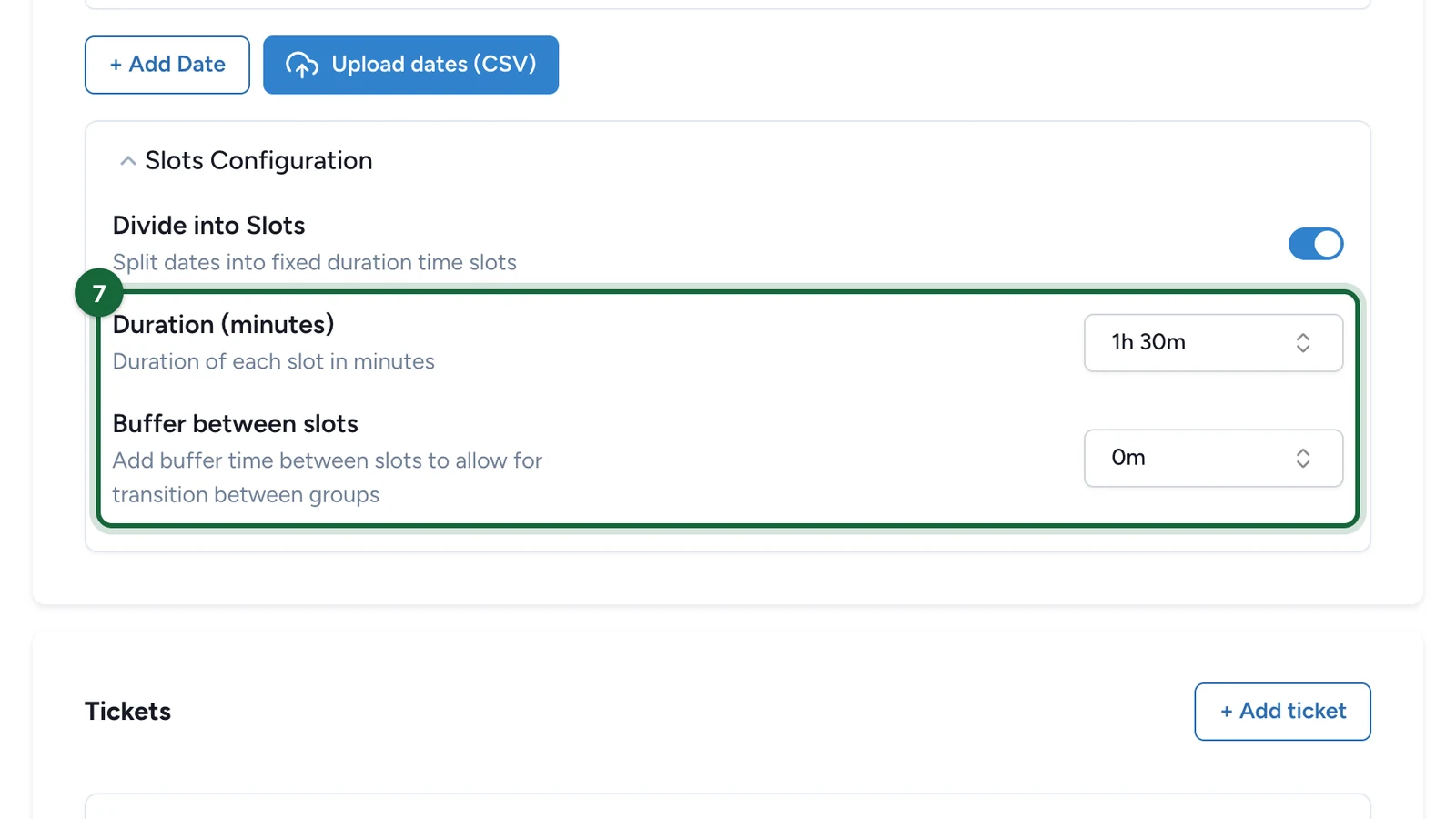Disable the Divide into Slots switch
Viewport: 1456px width, 819px height.
click(1315, 244)
